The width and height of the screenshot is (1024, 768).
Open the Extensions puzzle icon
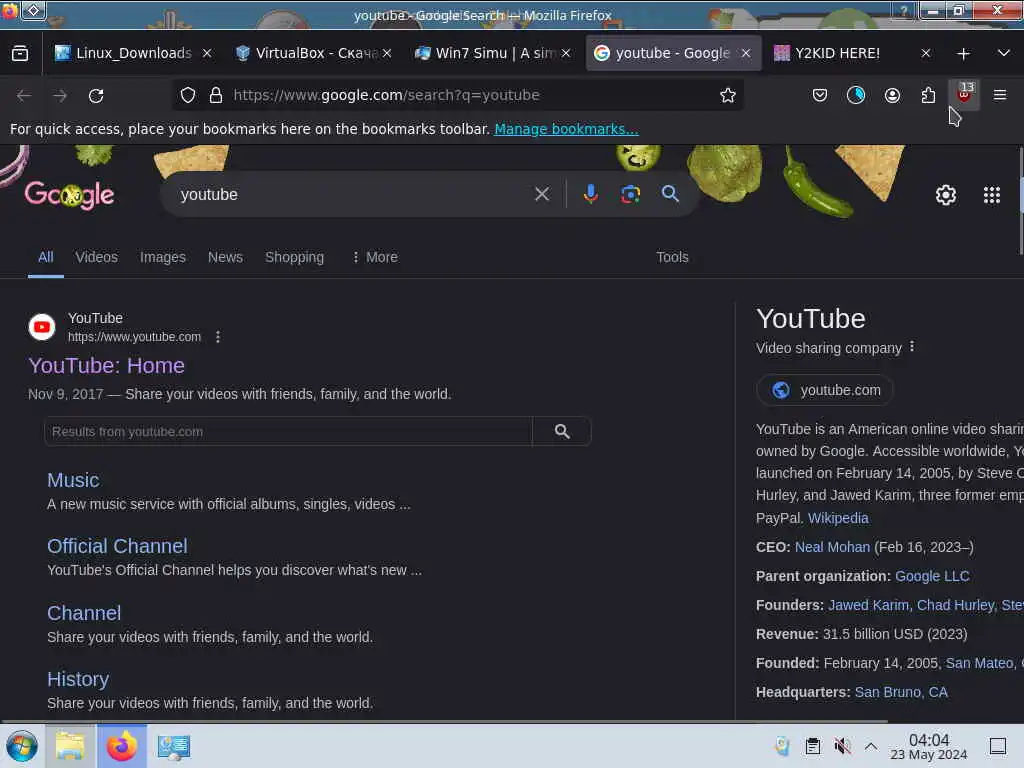(928, 95)
